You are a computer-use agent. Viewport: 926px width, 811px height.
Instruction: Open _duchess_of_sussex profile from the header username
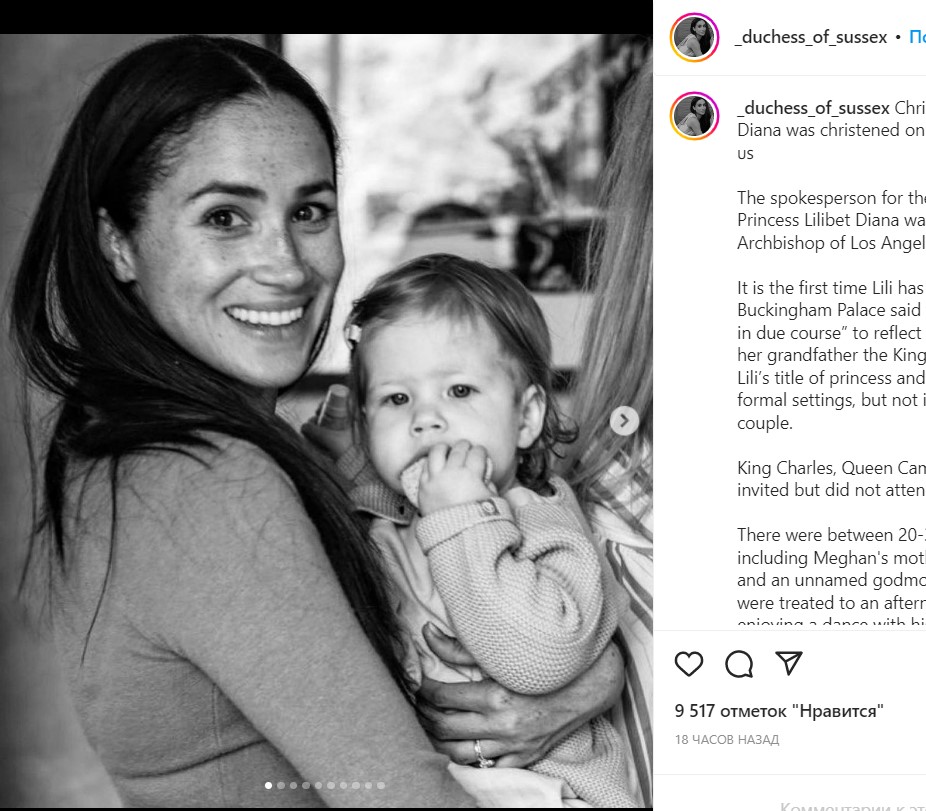pyautogui.click(x=811, y=37)
